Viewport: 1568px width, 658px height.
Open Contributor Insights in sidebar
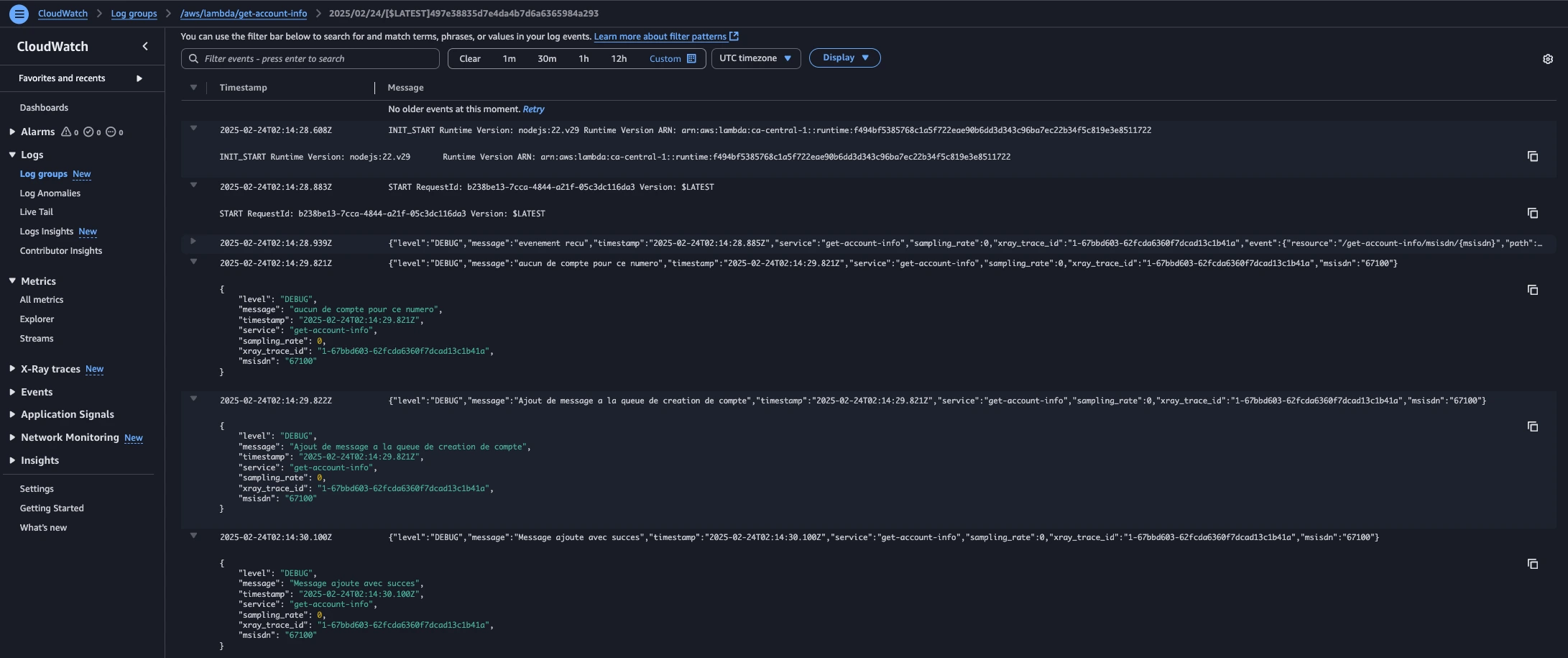pos(61,251)
